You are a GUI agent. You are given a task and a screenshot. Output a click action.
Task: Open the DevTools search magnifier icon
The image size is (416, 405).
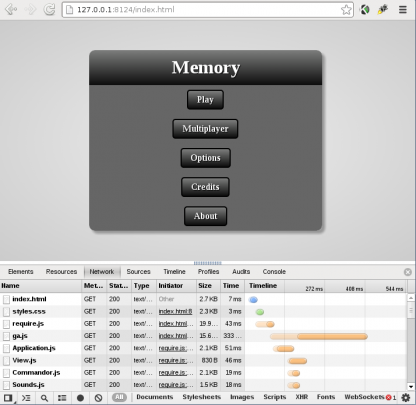tap(44, 398)
